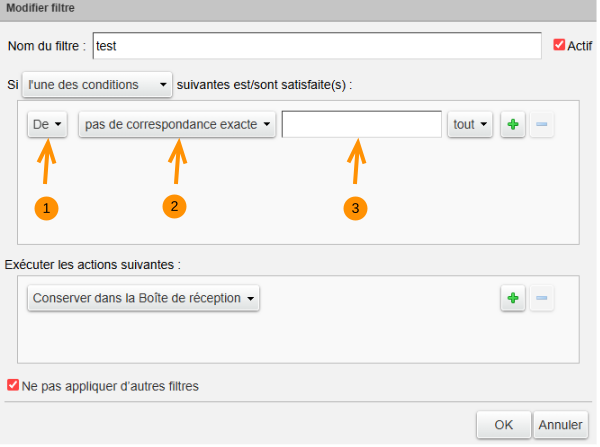Click the orange marker numbered 3
The width and height of the screenshot is (600, 447).
coord(355,208)
